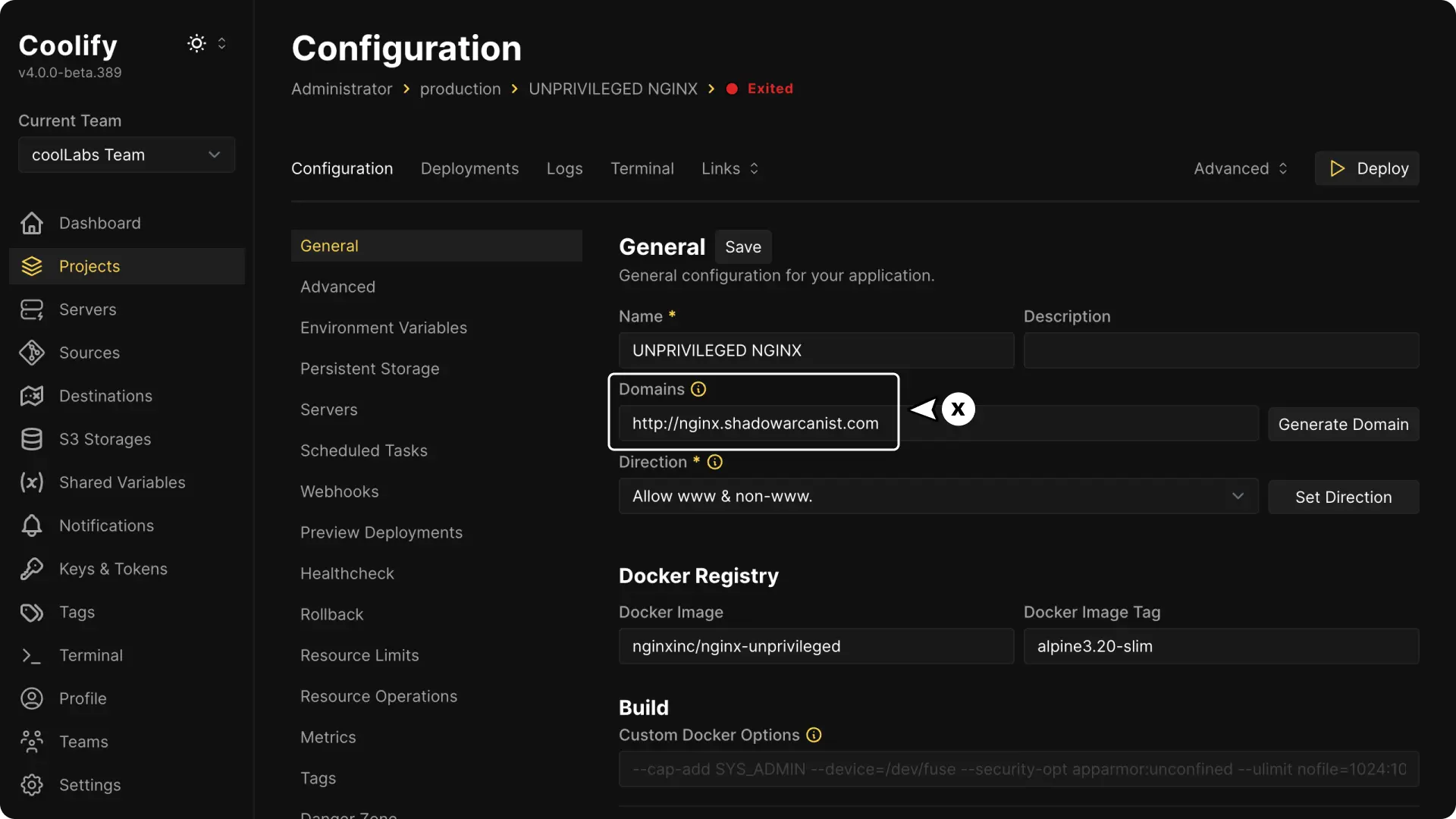1456x819 pixels.
Task: Open the coolLabs Team dropdown
Action: (x=126, y=155)
